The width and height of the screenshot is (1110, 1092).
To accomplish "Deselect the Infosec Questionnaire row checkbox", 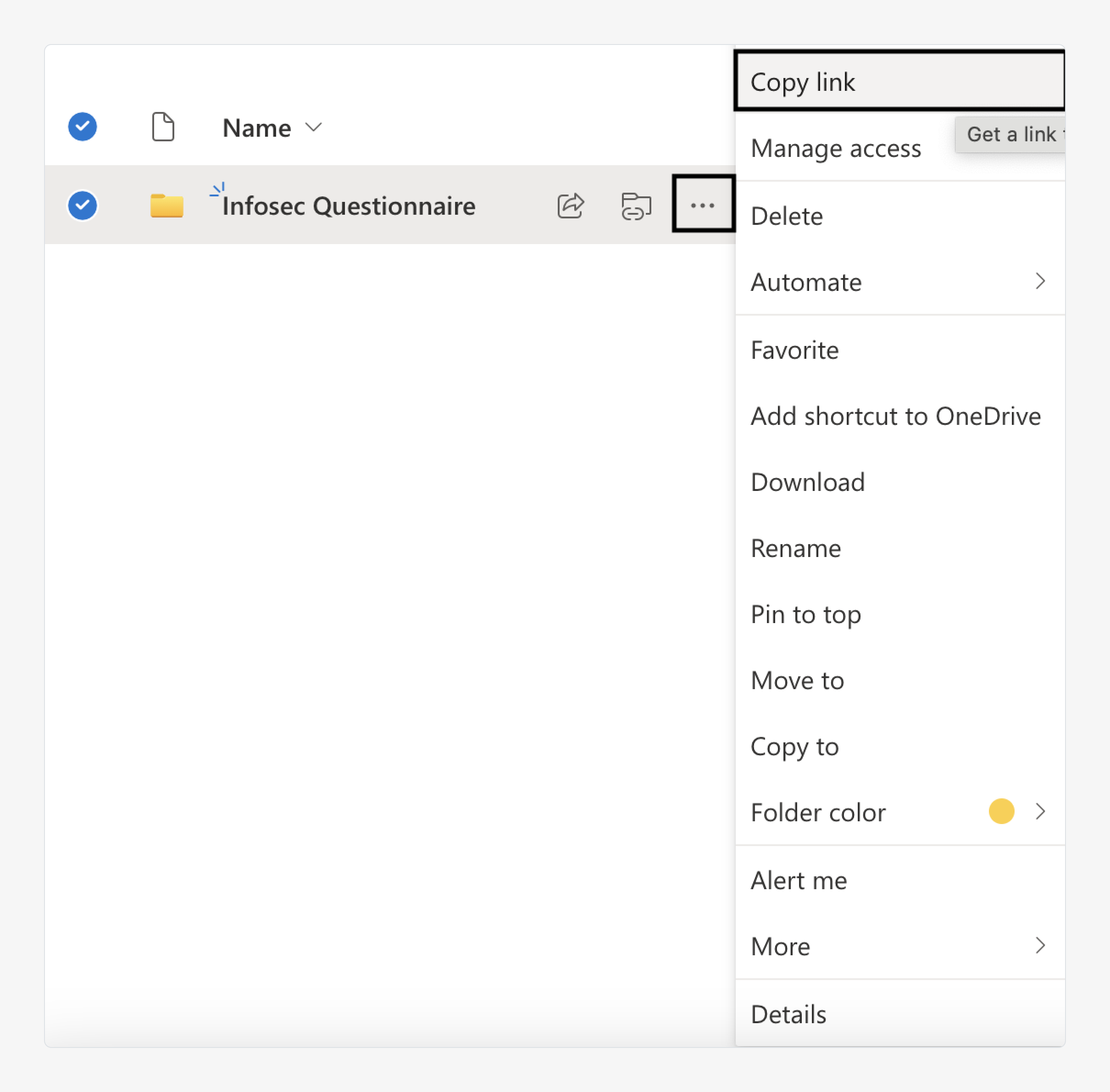I will [83, 206].
